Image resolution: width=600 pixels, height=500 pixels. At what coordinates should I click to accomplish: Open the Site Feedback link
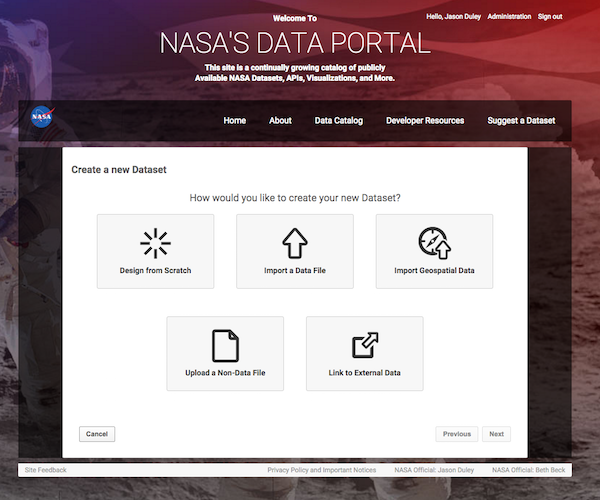point(46,470)
